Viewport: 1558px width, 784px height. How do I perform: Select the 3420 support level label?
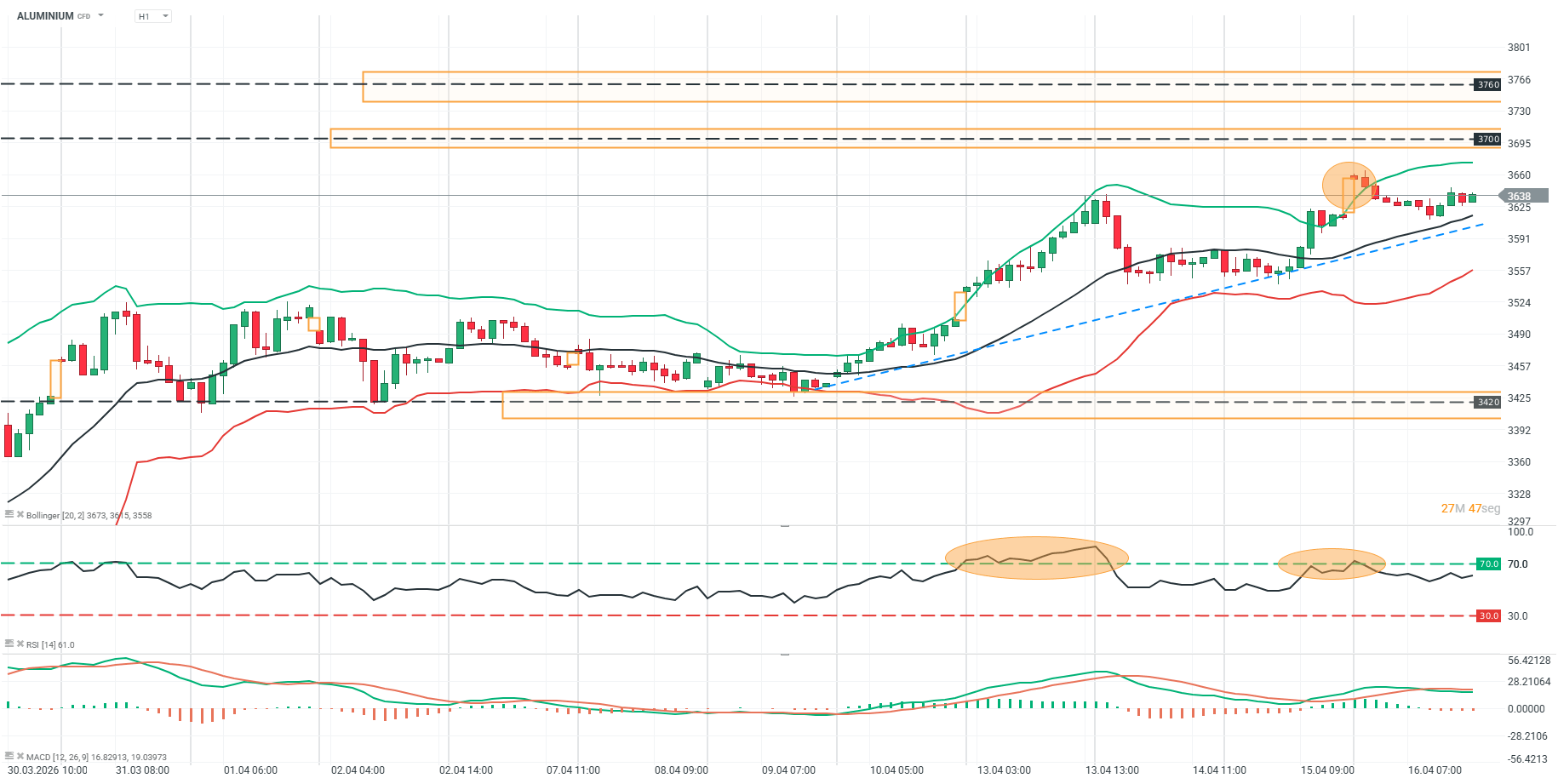point(1487,402)
